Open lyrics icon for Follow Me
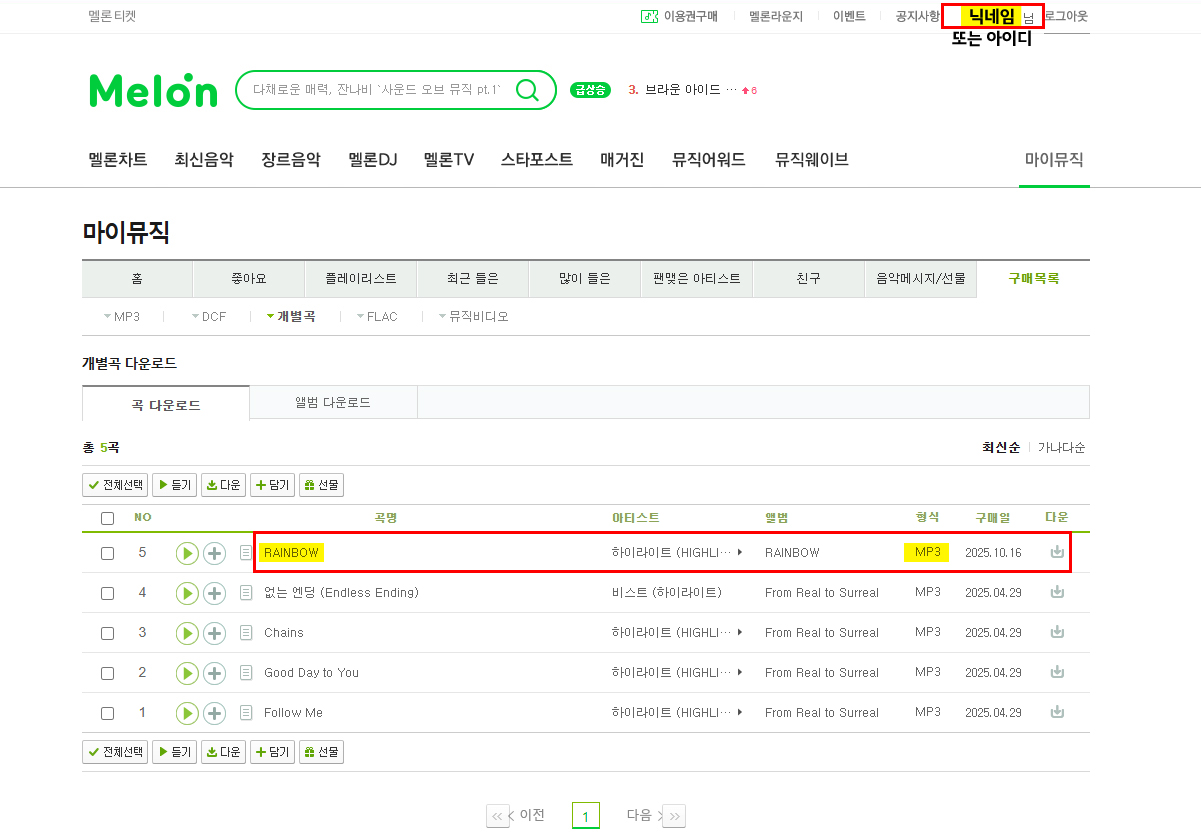The height and width of the screenshot is (833, 1201). [x=246, y=713]
